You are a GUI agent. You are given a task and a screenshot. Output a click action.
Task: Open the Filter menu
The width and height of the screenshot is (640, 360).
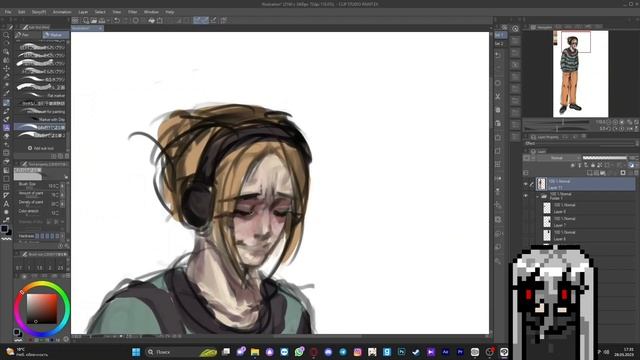click(133, 12)
